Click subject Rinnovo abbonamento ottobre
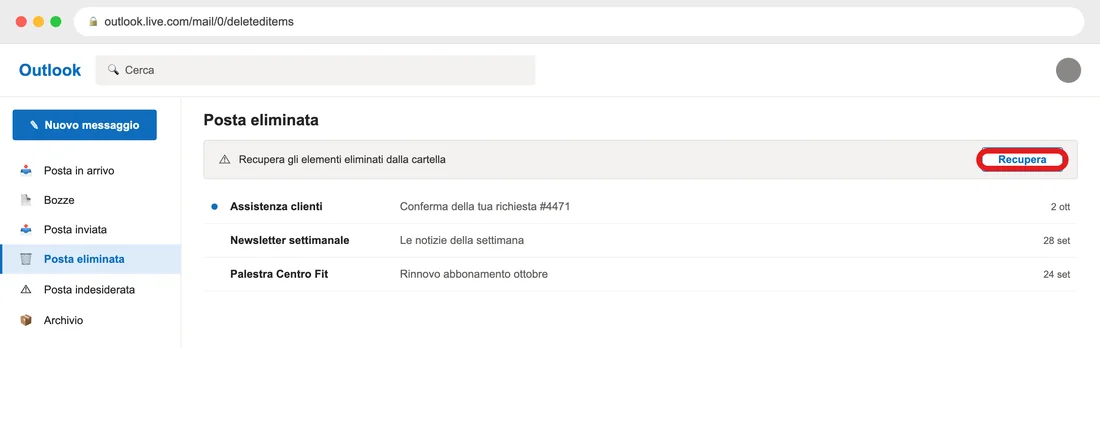The height and width of the screenshot is (440, 1100). click(474, 274)
